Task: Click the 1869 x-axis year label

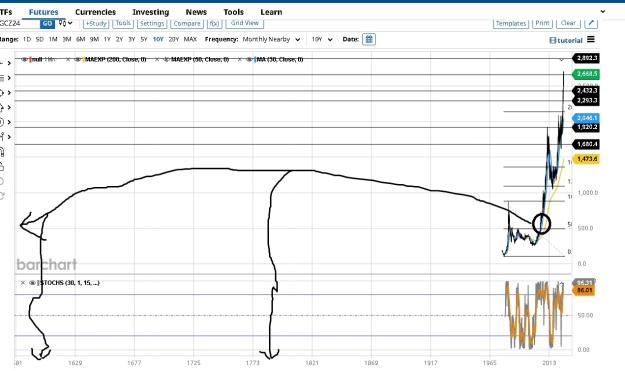Action: click(371, 363)
